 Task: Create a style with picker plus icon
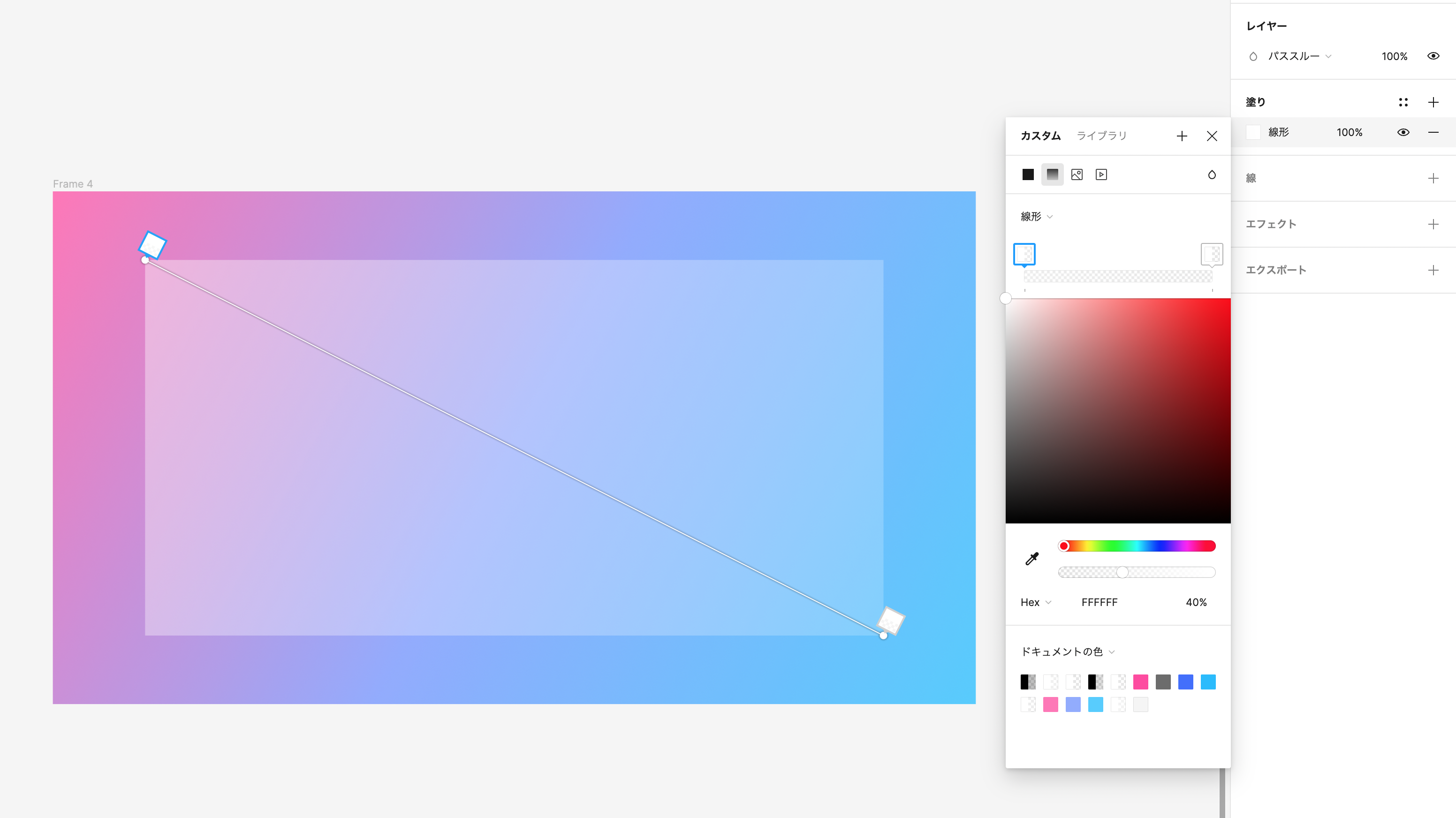coord(1181,136)
